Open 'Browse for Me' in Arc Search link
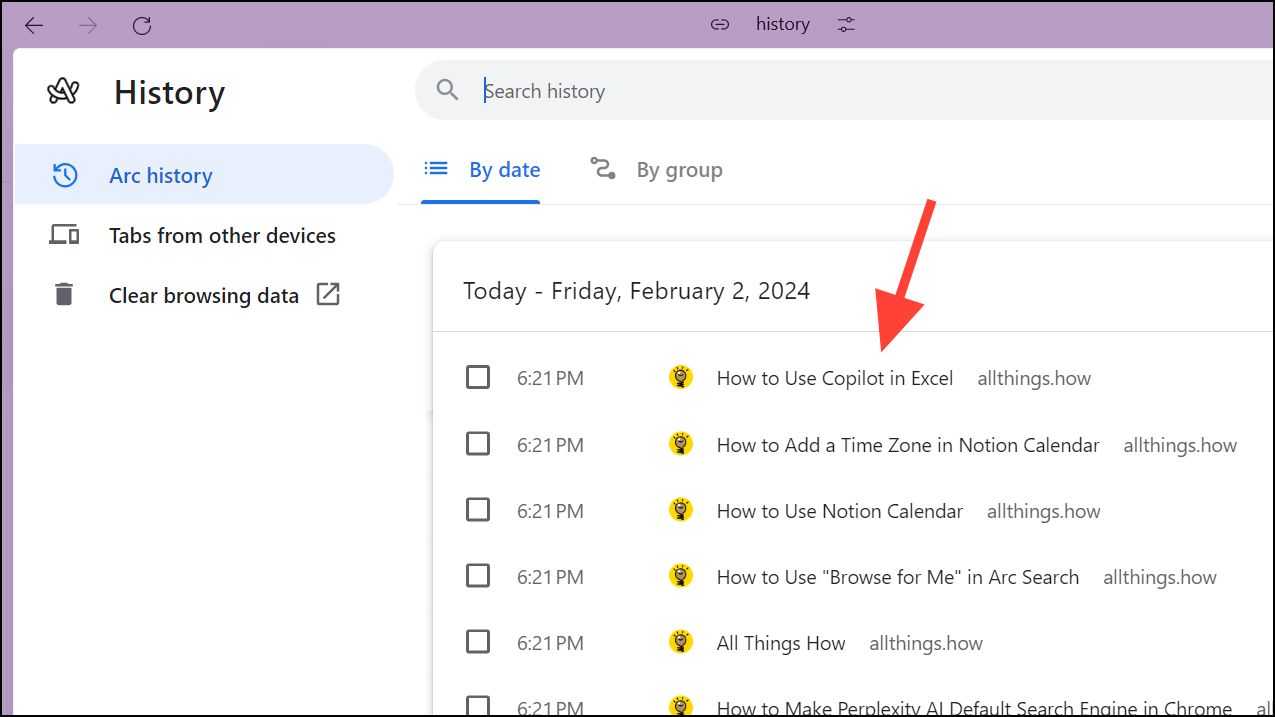This screenshot has width=1275, height=717. point(897,577)
